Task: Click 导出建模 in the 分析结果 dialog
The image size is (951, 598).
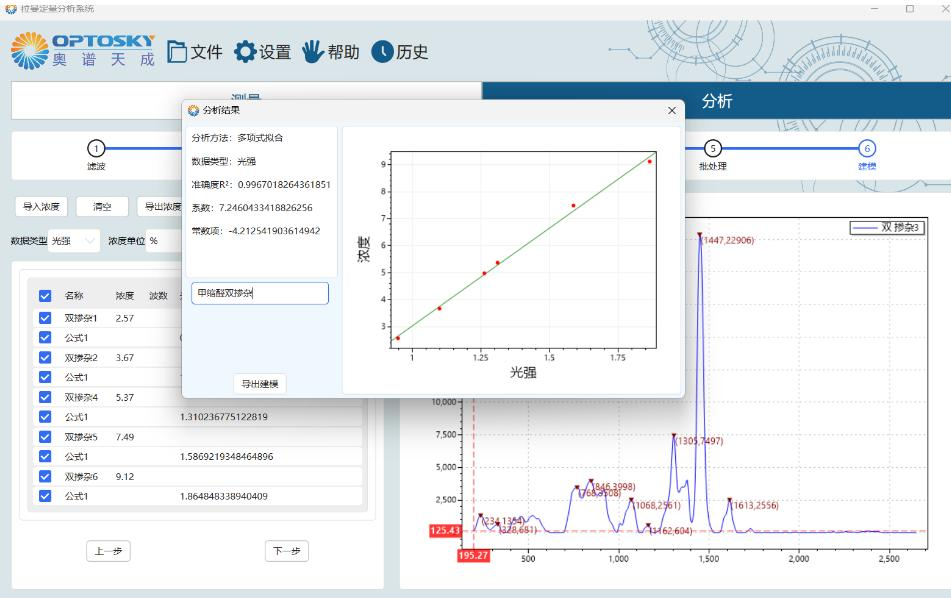Action: [x=260, y=384]
